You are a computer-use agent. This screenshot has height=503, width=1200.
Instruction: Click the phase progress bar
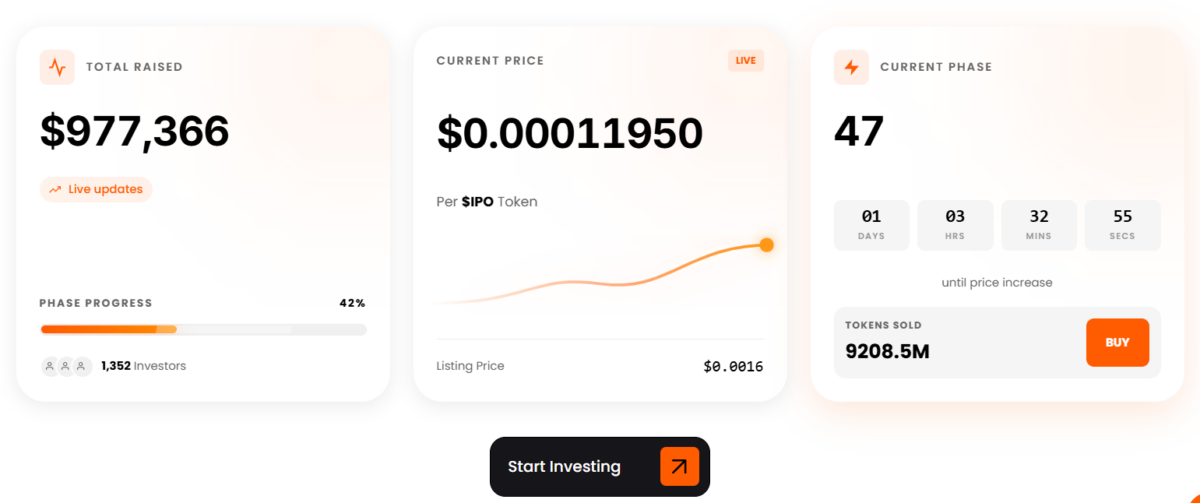pos(203,329)
